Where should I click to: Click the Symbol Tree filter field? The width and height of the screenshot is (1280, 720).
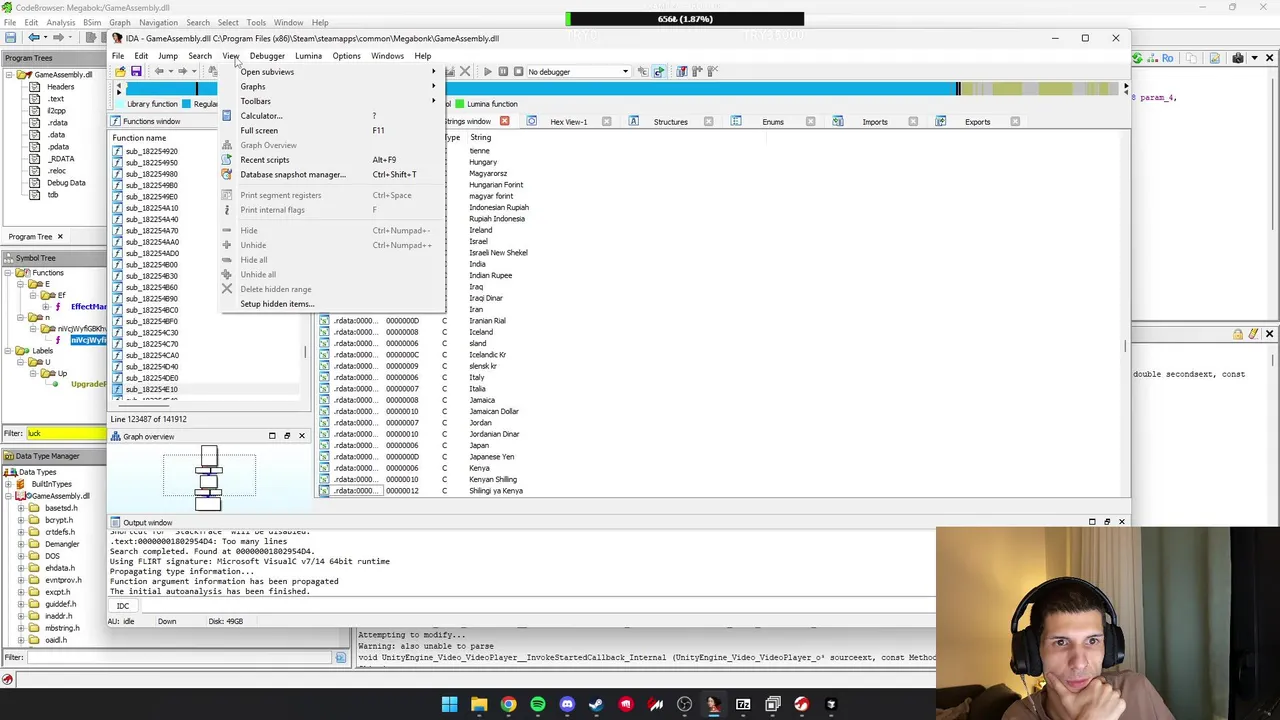pyautogui.click(x=66, y=434)
